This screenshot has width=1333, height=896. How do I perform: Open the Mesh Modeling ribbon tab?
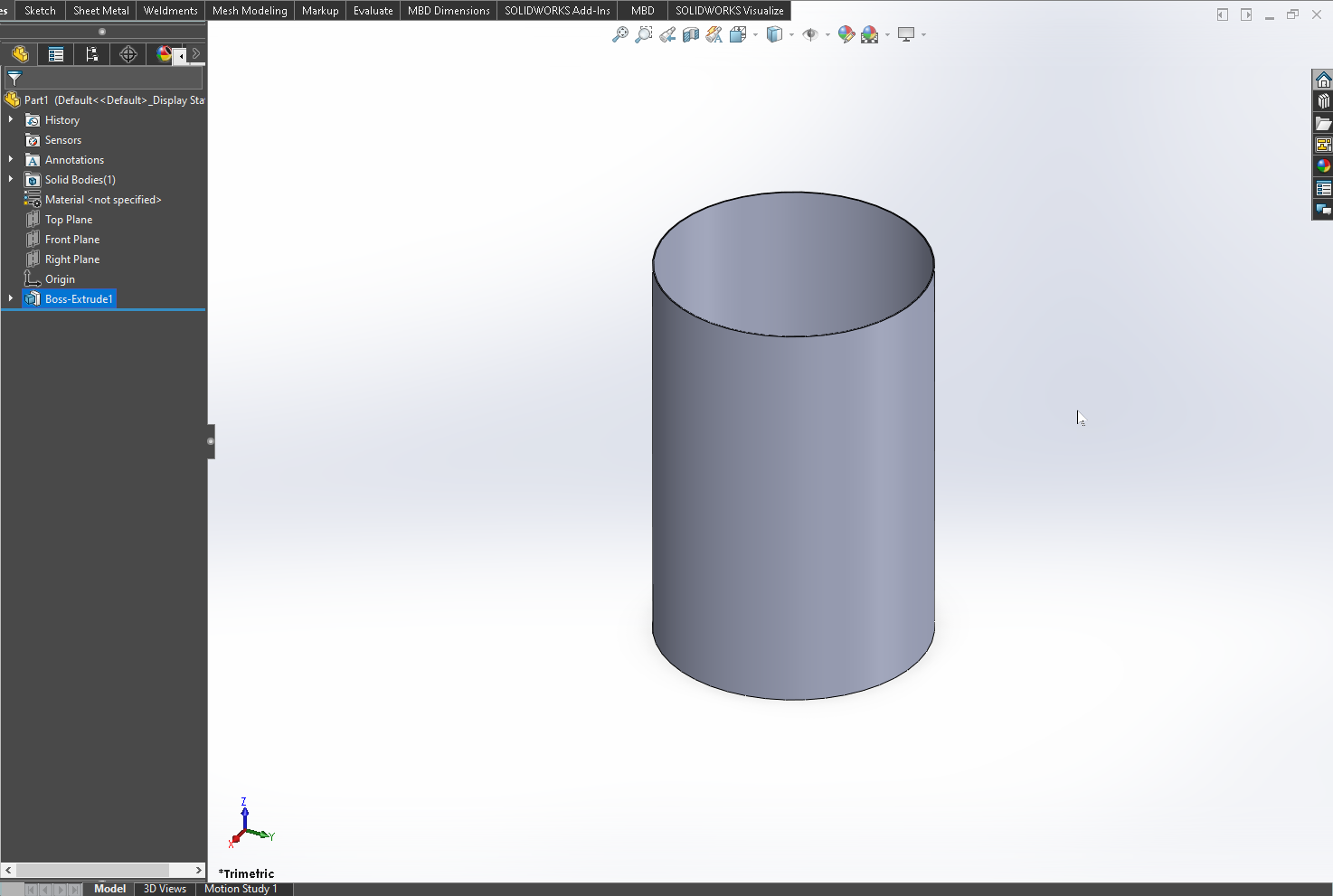click(250, 11)
